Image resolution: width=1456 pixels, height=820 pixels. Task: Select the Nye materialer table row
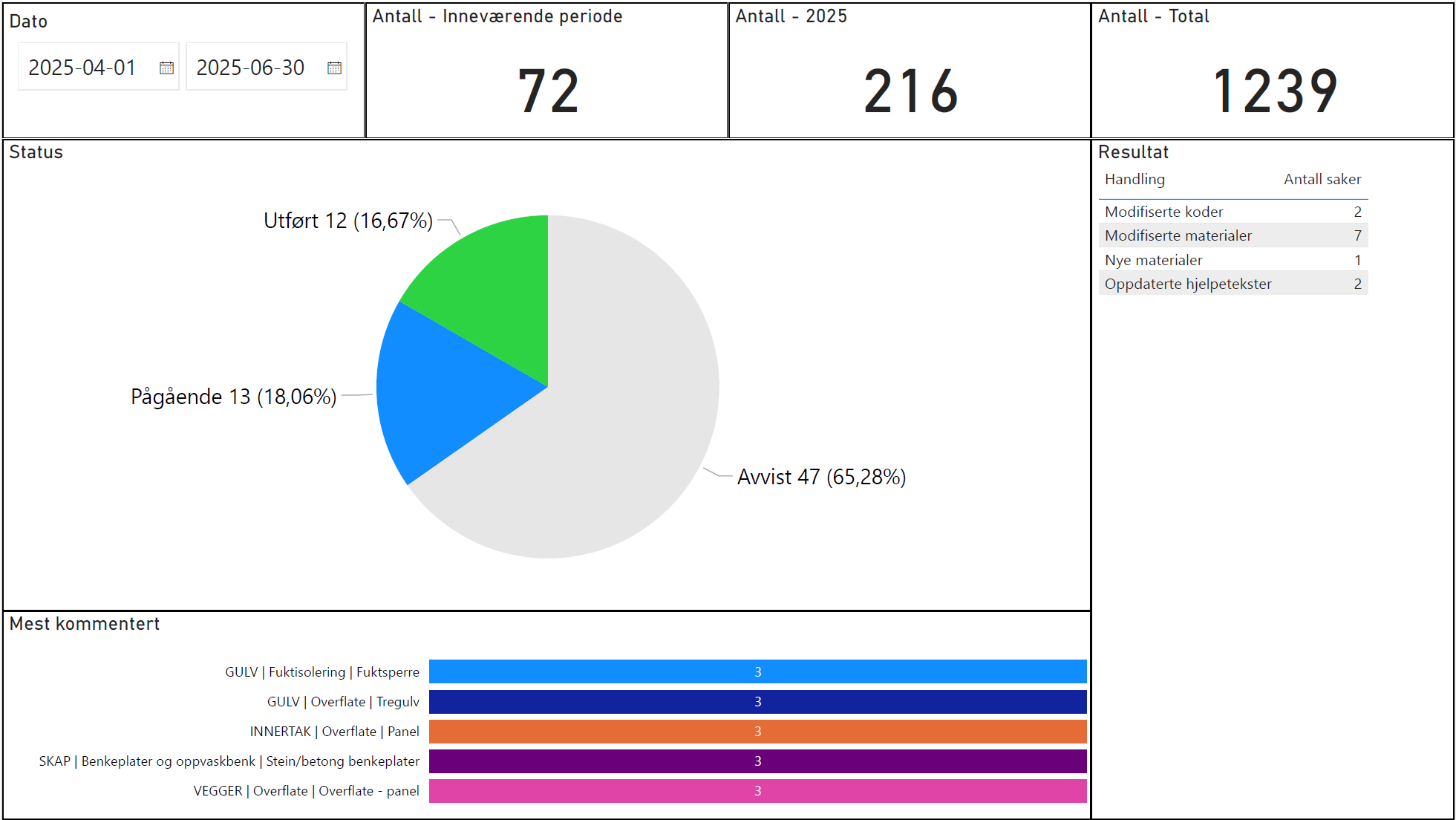tap(1153, 260)
